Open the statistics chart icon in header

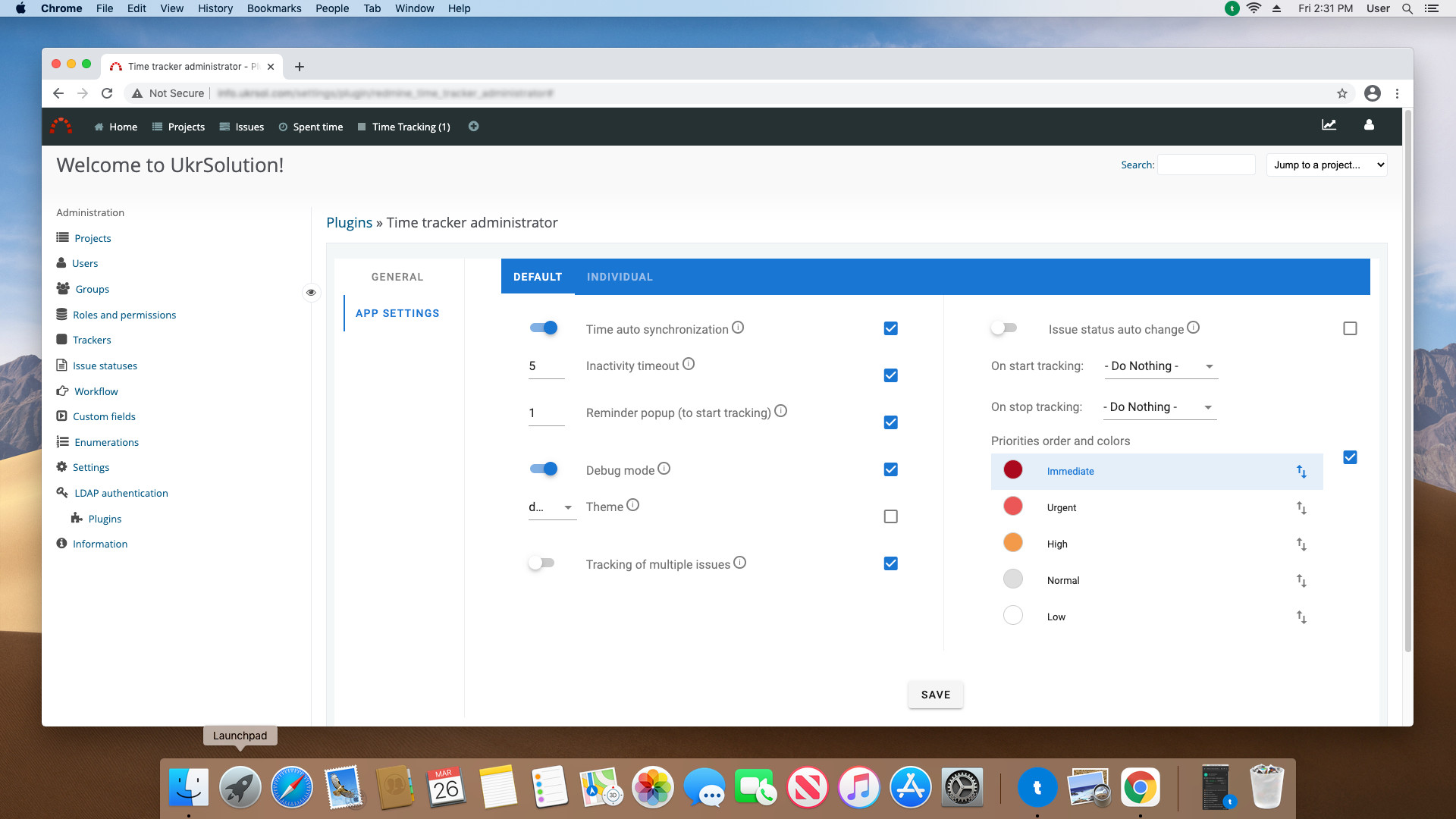point(1329,125)
